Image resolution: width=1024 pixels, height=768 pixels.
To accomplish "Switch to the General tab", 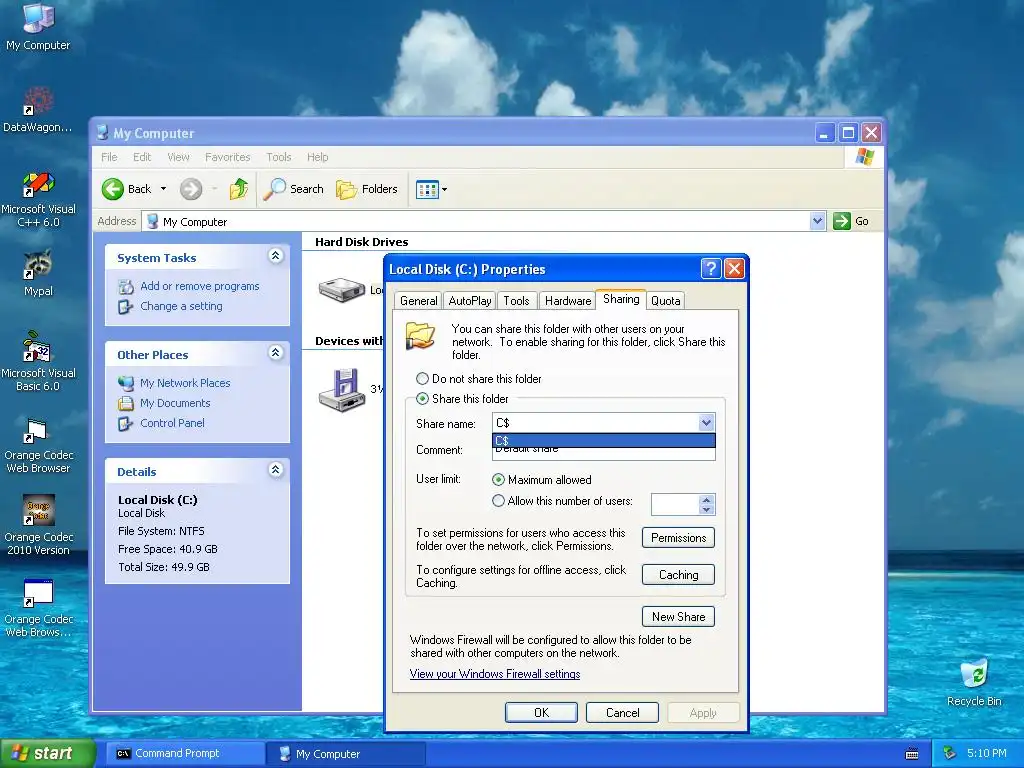I will coord(419,300).
